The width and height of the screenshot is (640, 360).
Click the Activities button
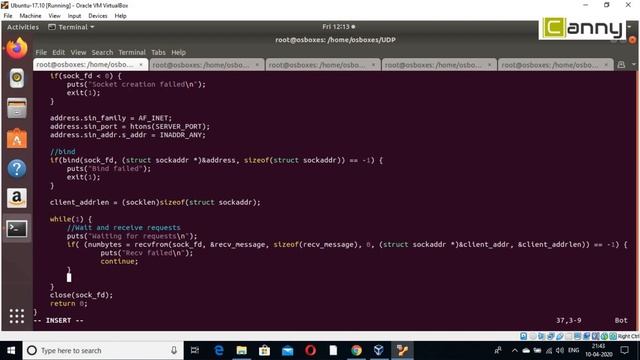pos(23,27)
